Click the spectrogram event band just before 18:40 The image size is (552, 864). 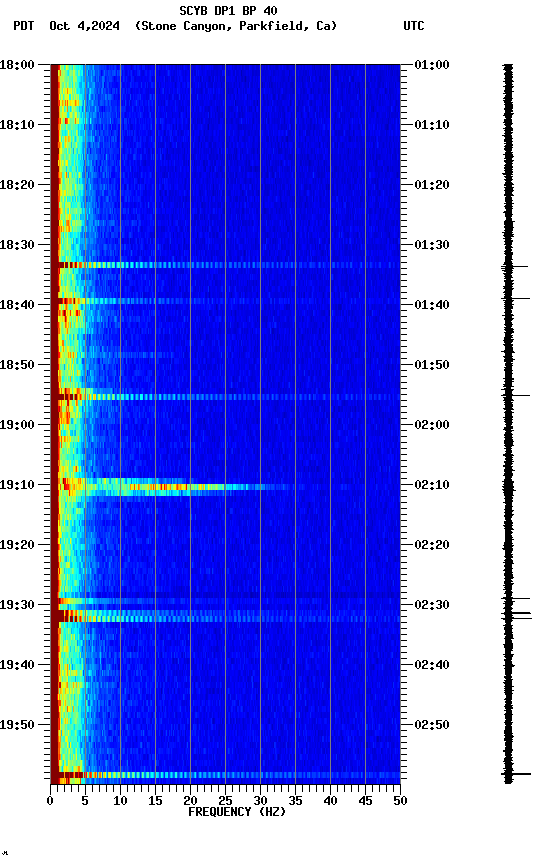(225, 301)
